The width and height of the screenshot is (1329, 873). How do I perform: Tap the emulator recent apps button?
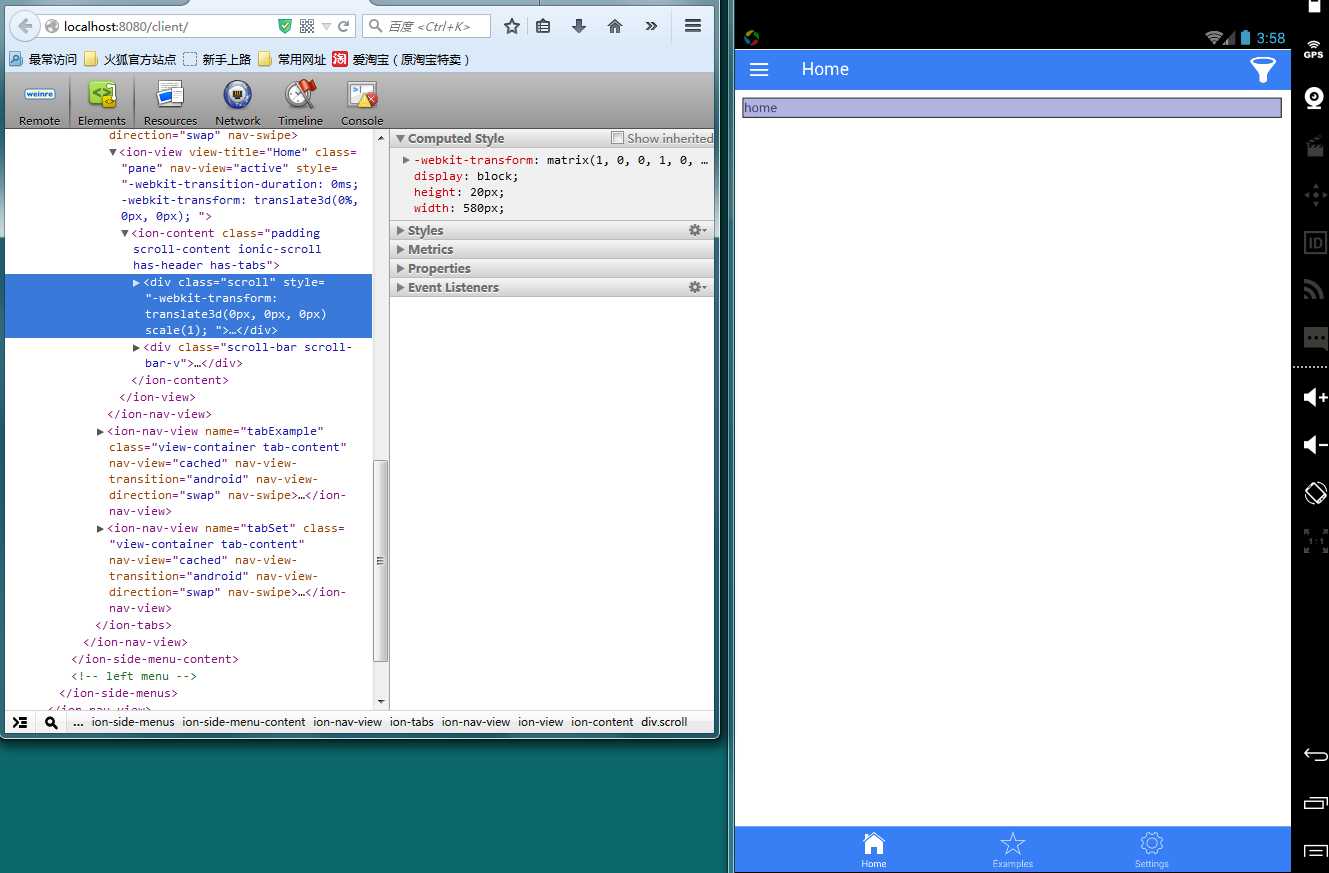(x=1315, y=803)
